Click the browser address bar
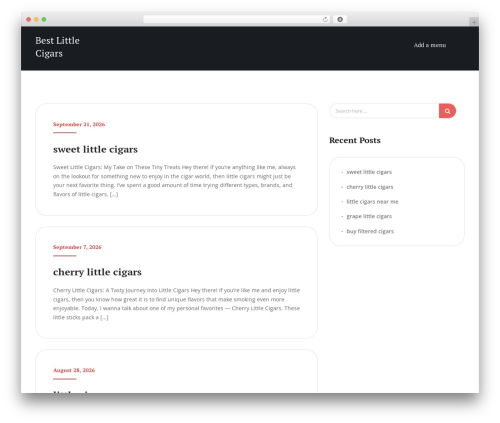Viewport: 500px width, 423px height. pos(237,19)
